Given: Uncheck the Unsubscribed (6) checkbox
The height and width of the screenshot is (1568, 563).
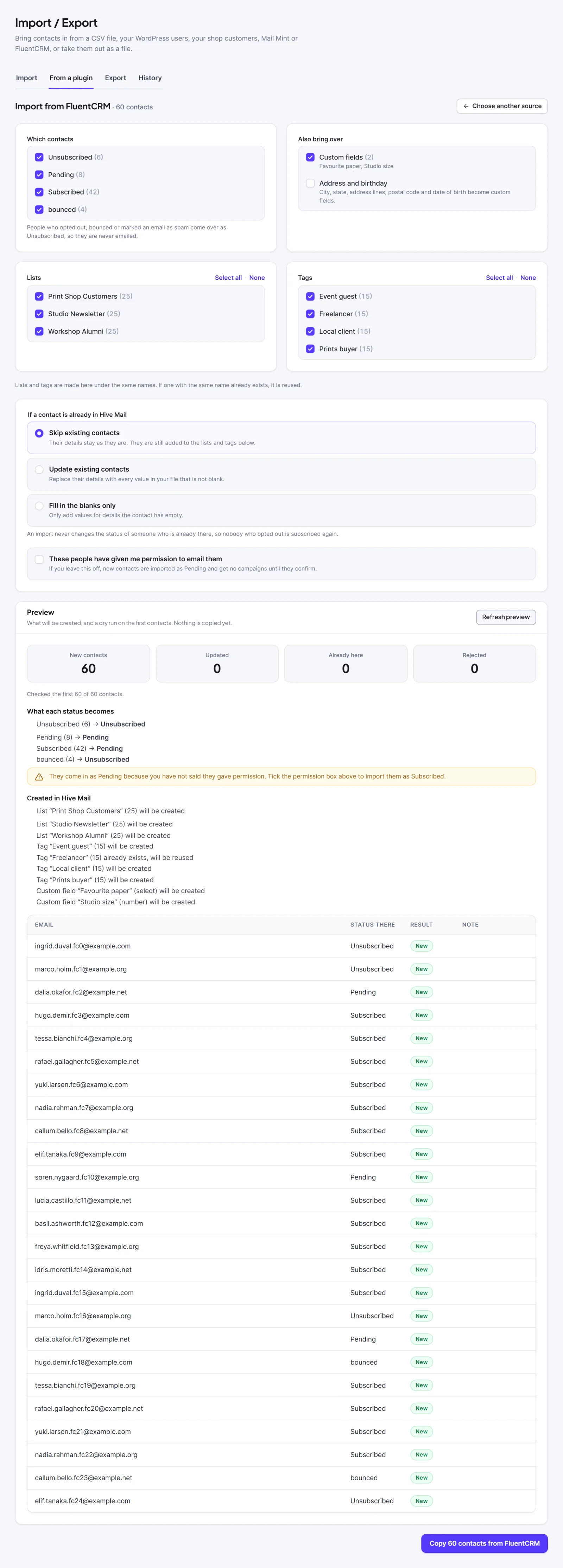Looking at the screenshot, I should 39,157.
